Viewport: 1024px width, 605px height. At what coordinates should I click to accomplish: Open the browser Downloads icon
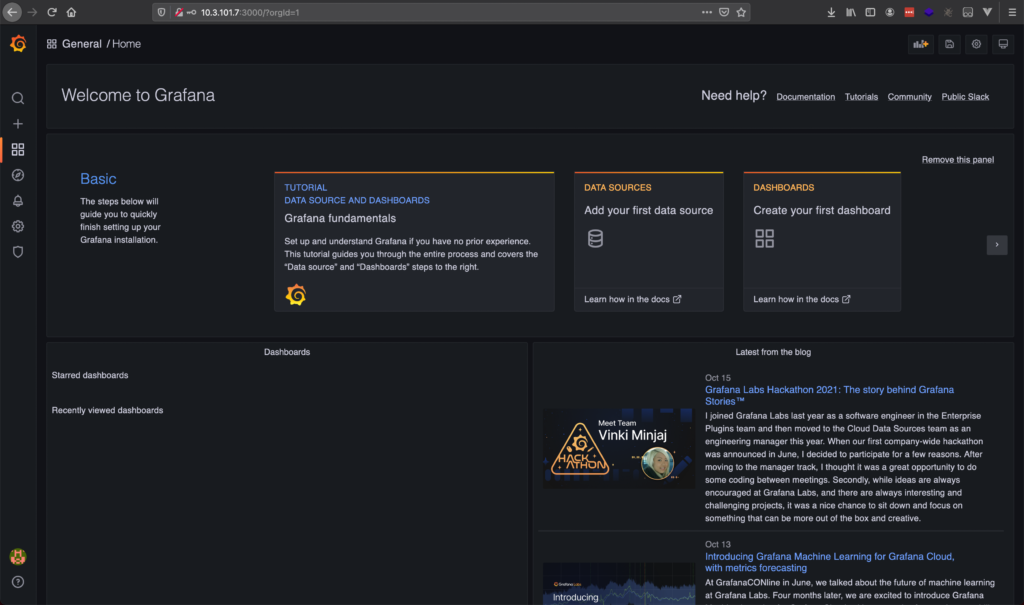click(831, 12)
